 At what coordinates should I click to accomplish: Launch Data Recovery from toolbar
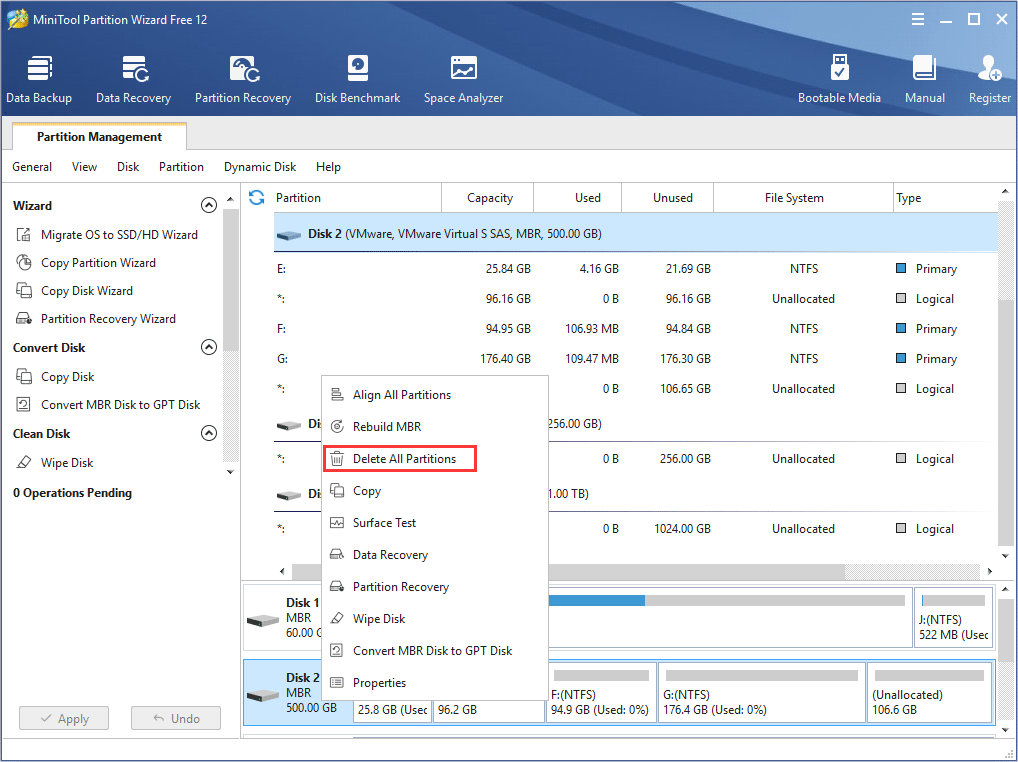133,79
